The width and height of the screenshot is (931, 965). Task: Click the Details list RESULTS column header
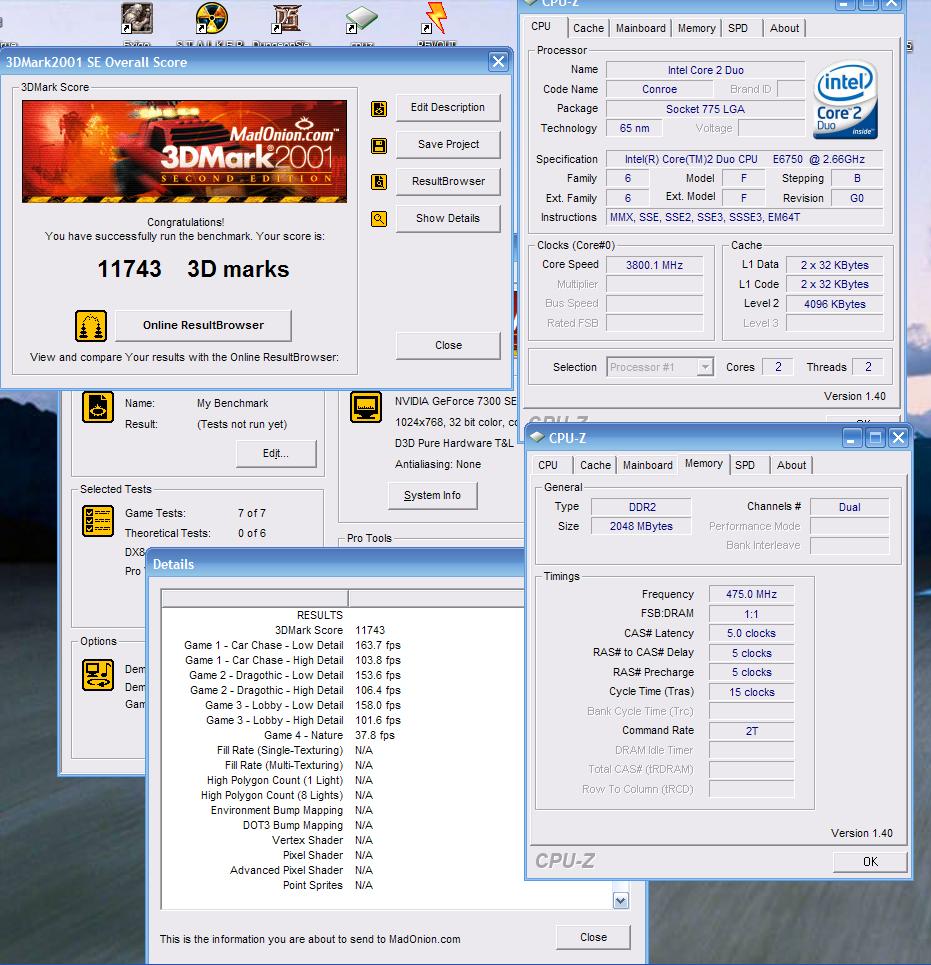[255, 598]
